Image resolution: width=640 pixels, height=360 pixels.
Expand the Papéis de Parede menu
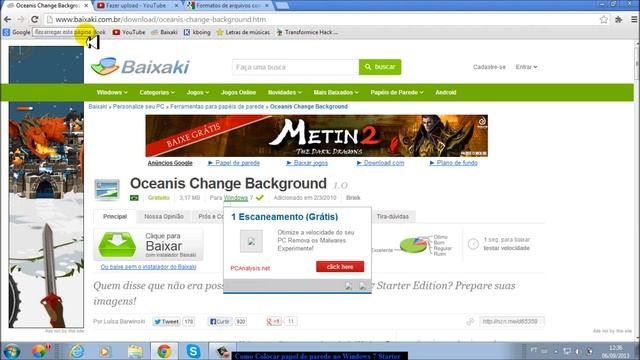point(397,93)
